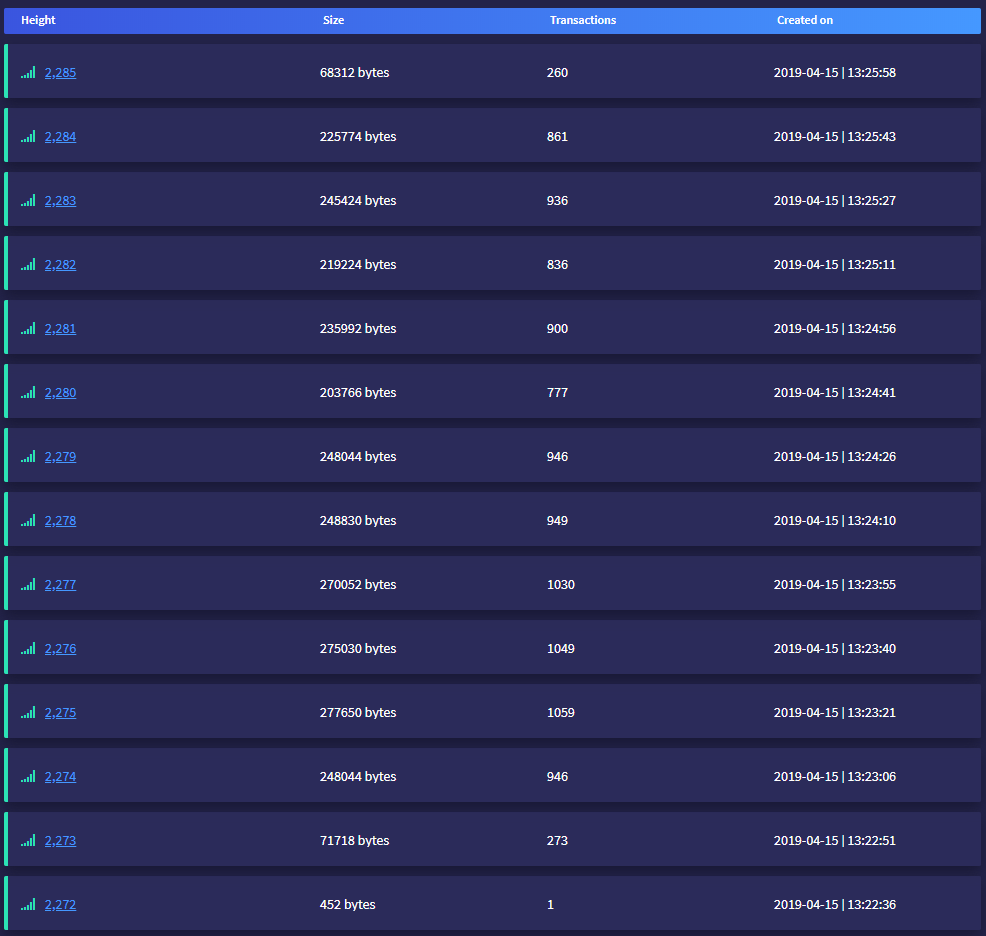Click signal bars icon beside block 2,275
986x936 pixels.
[x=28, y=712]
